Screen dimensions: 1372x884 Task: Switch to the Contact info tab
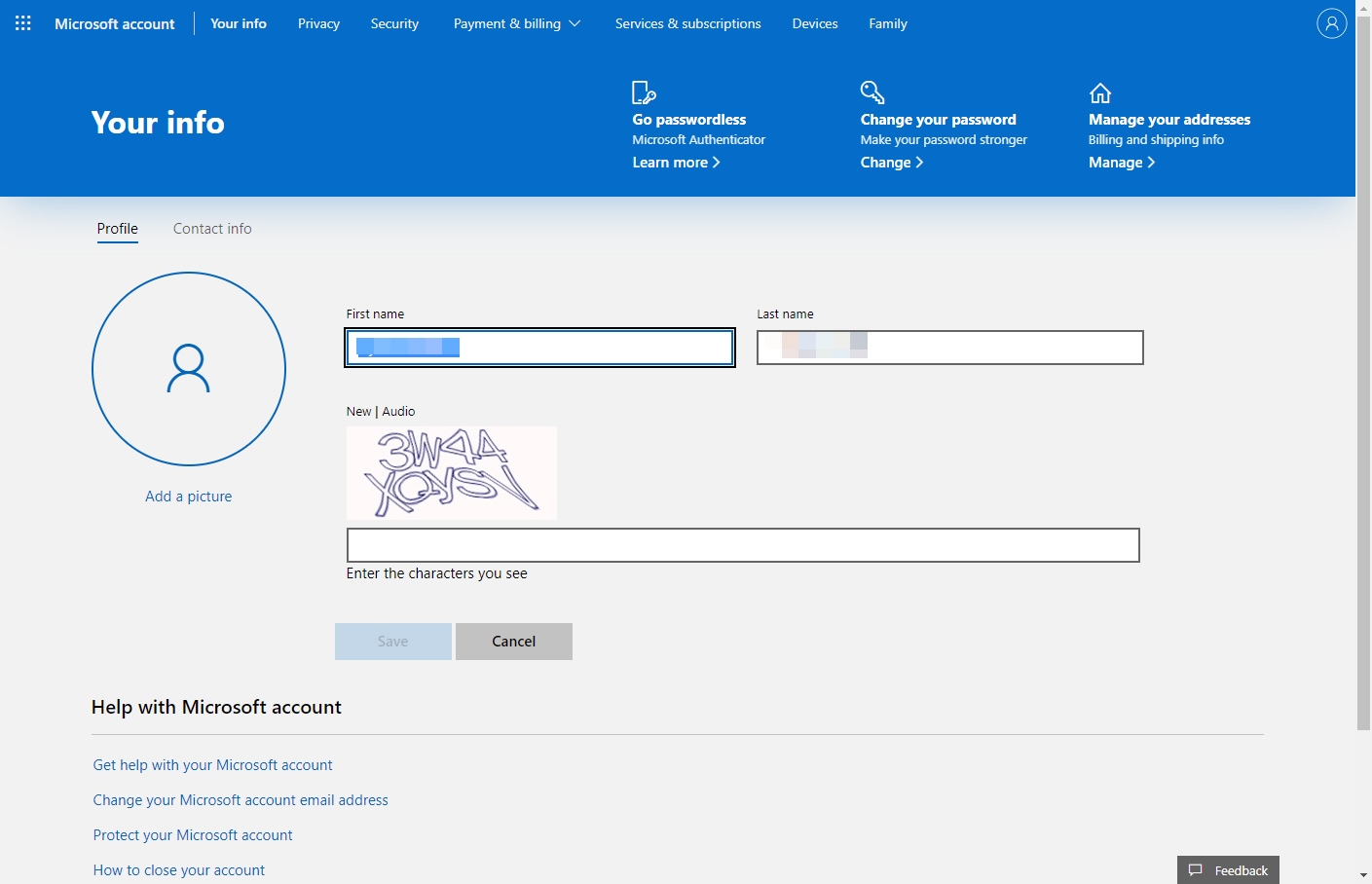[212, 229]
